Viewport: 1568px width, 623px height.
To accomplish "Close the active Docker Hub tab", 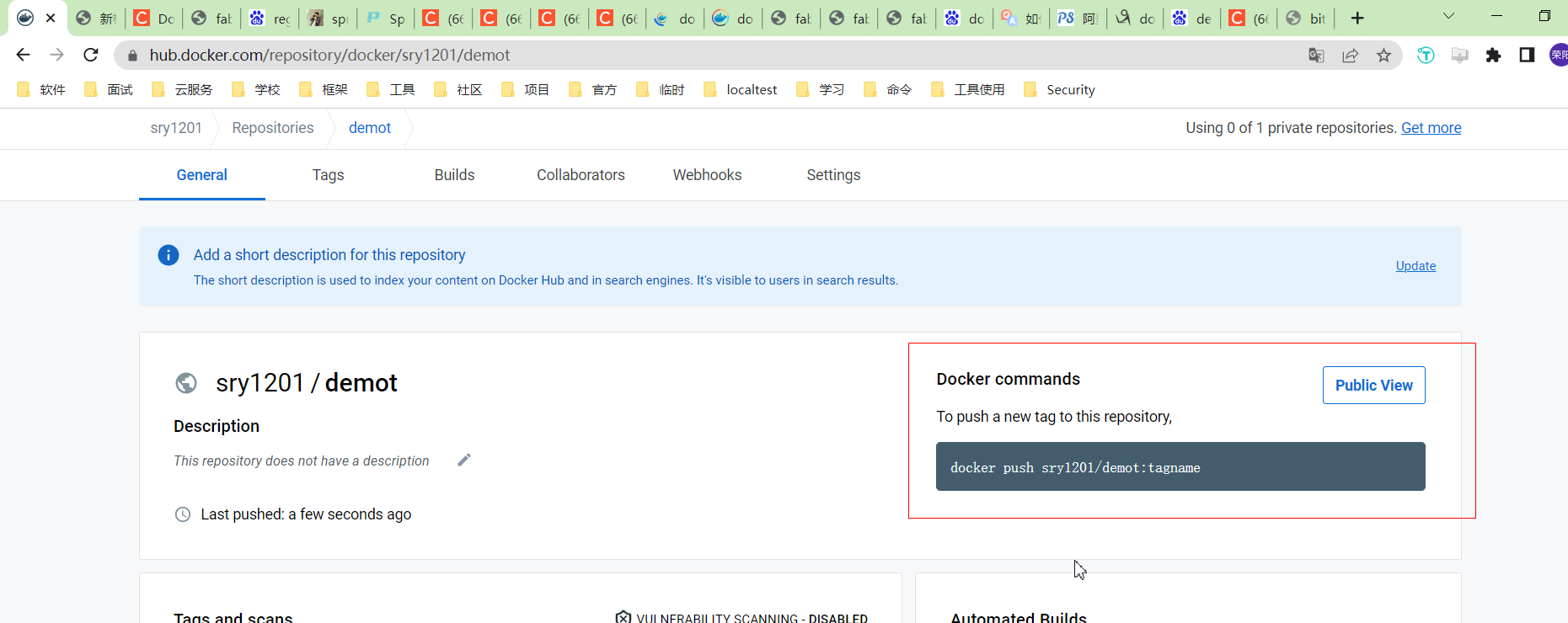I will 51,18.
